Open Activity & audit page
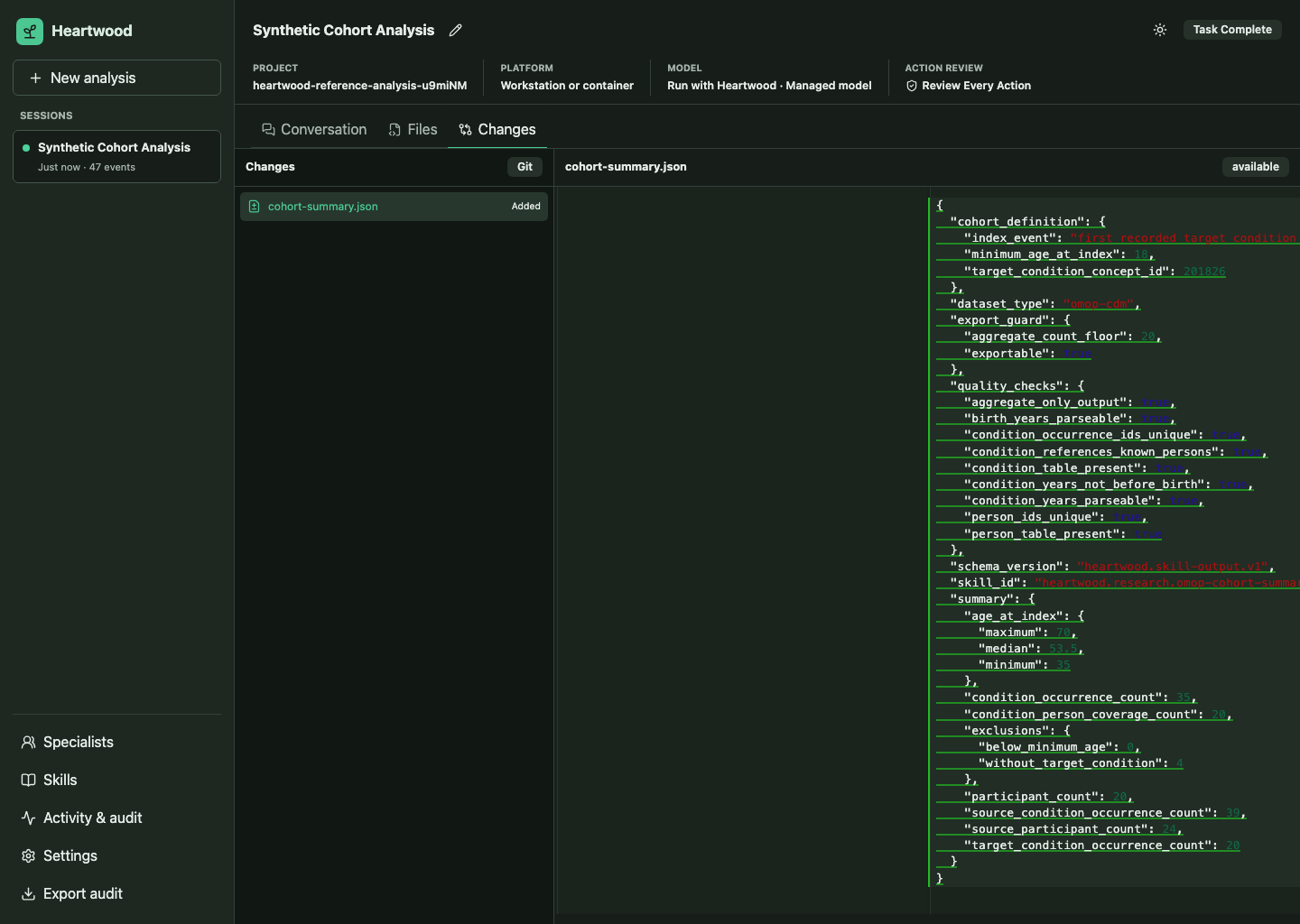Viewport: 1300px width, 924px height. click(x=116, y=818)
